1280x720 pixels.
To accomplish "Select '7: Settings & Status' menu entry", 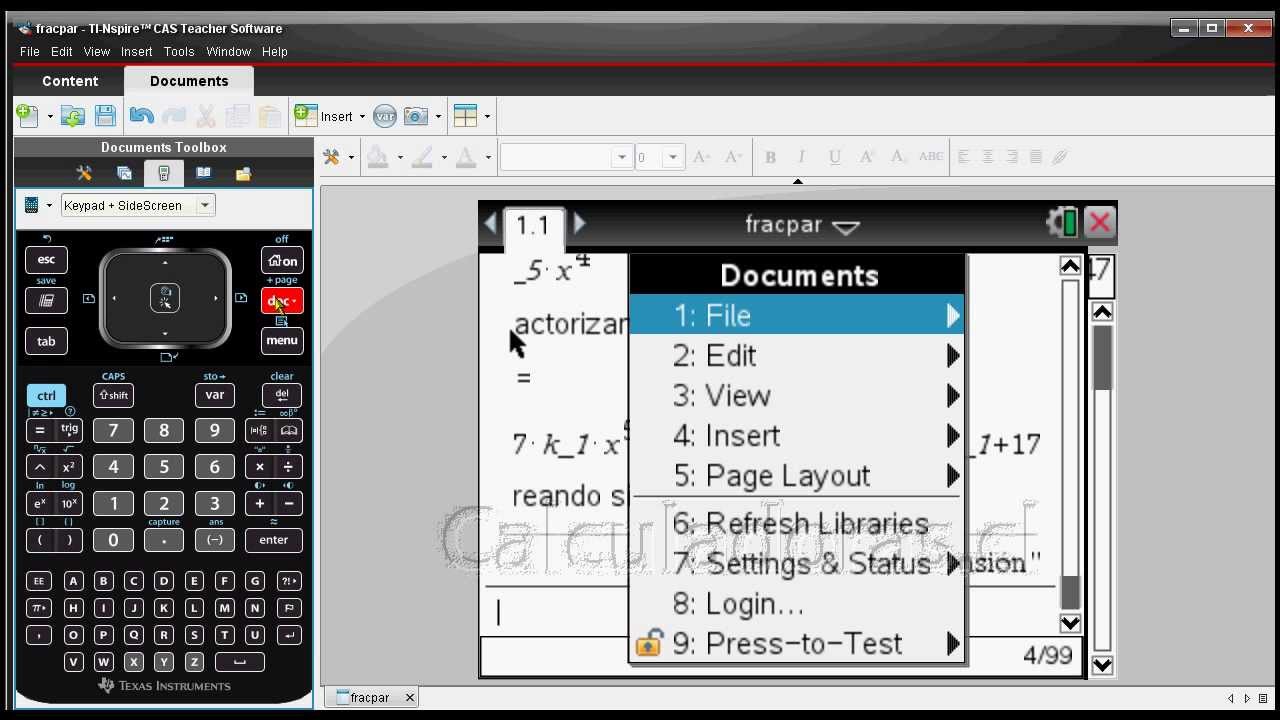I will pyautogui.click(x=797, y=564).
